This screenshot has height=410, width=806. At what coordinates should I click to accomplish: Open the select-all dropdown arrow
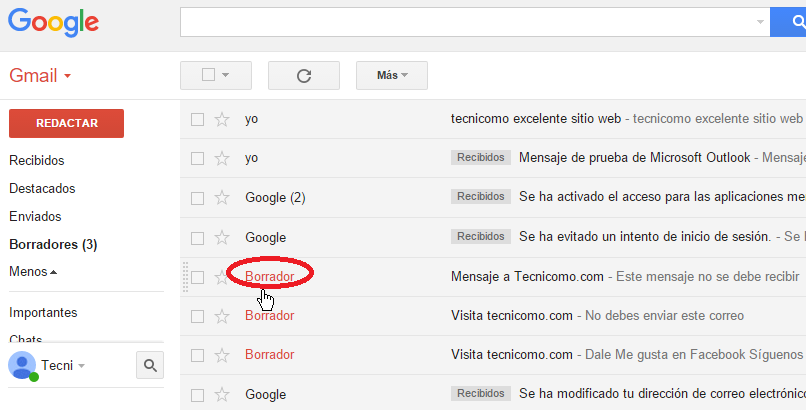[225, 76]
